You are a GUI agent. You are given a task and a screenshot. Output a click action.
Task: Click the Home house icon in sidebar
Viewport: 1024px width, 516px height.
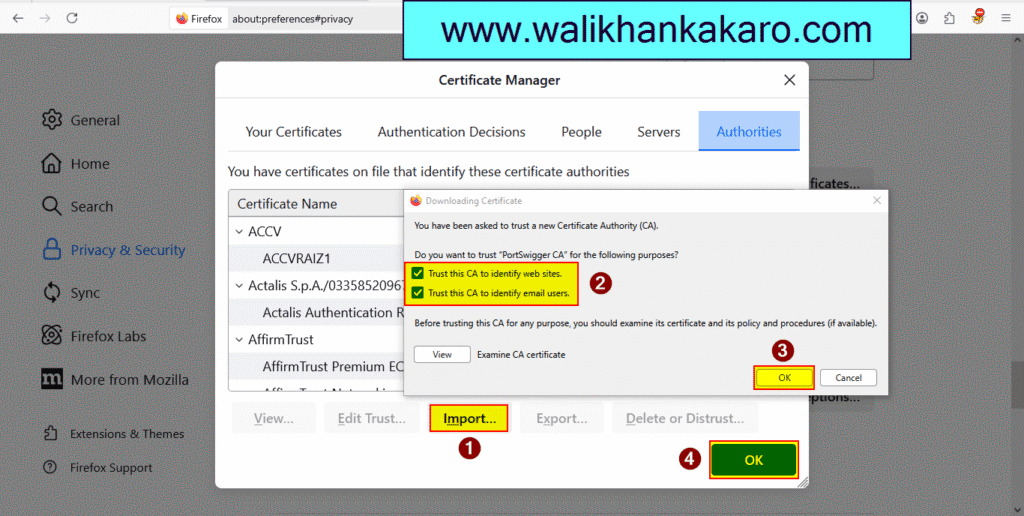pos(51,163)
